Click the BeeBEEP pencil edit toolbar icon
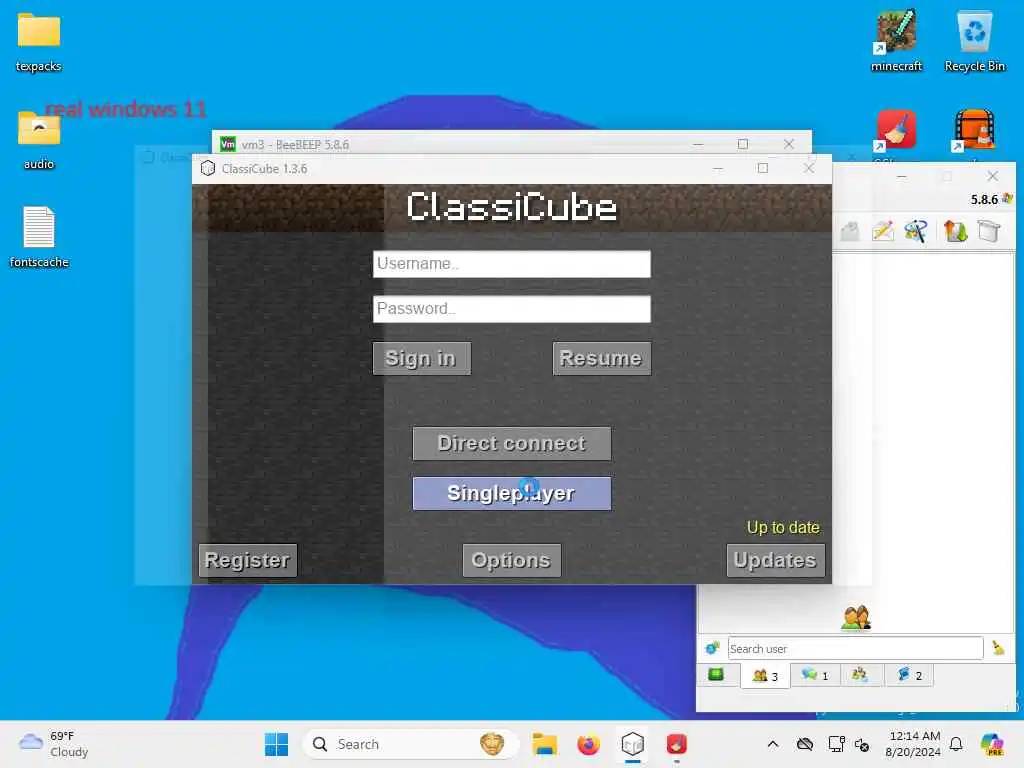Screen dimensions: 1024x768 tap(883, 231)
